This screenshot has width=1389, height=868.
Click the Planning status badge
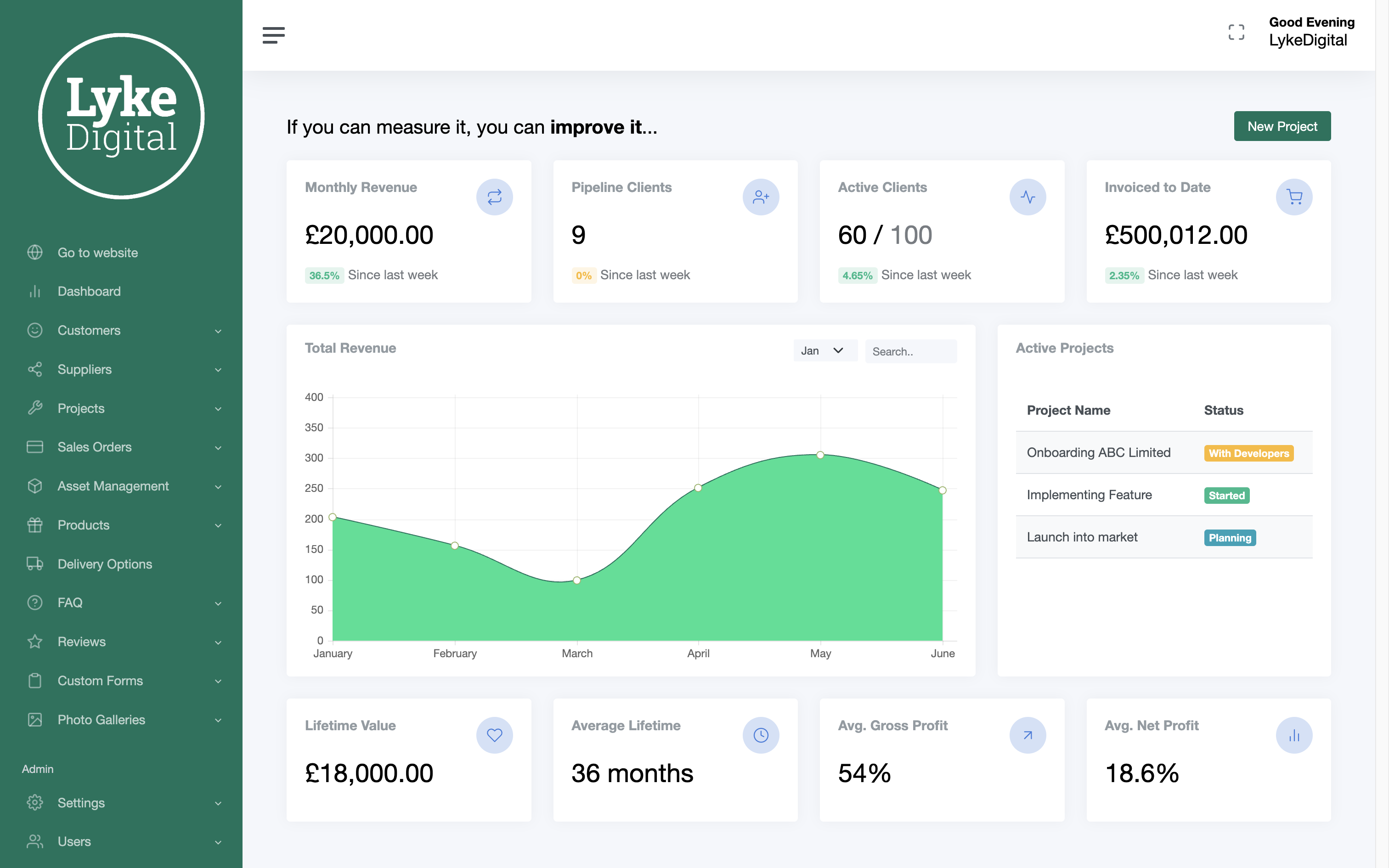pos(1230,537)
